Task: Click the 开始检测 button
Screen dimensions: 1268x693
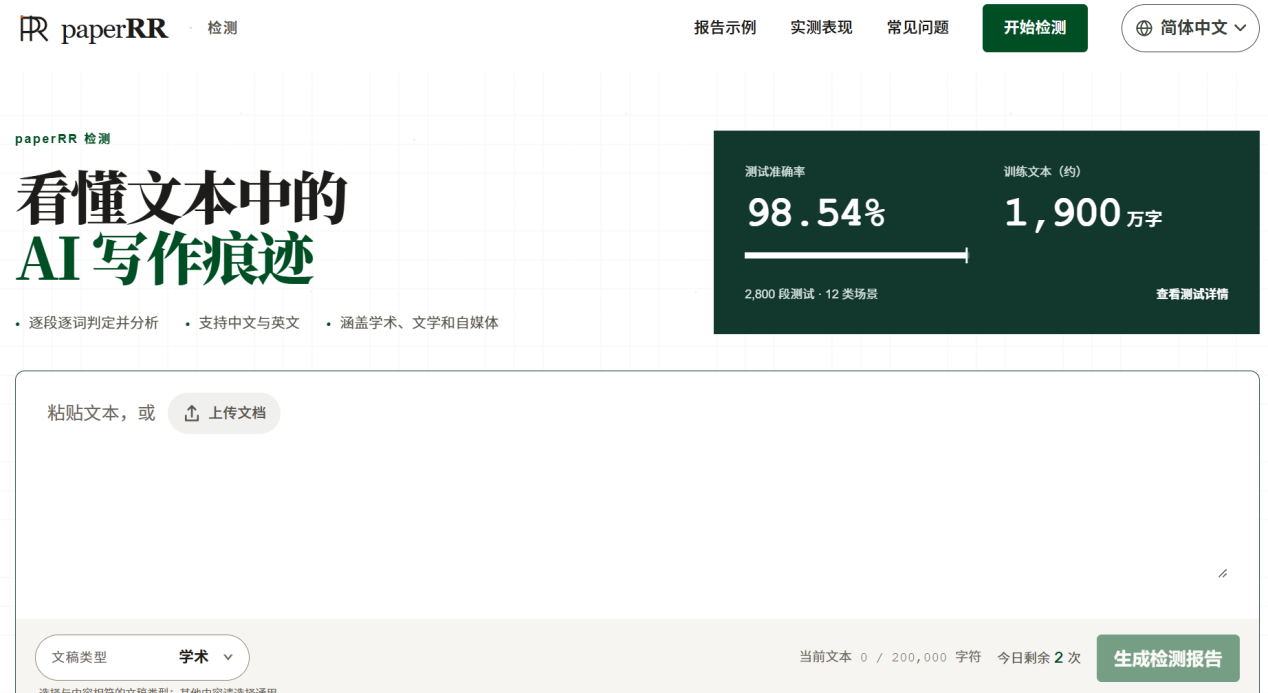Action: pyautogui.click(x=1035, y=28)
